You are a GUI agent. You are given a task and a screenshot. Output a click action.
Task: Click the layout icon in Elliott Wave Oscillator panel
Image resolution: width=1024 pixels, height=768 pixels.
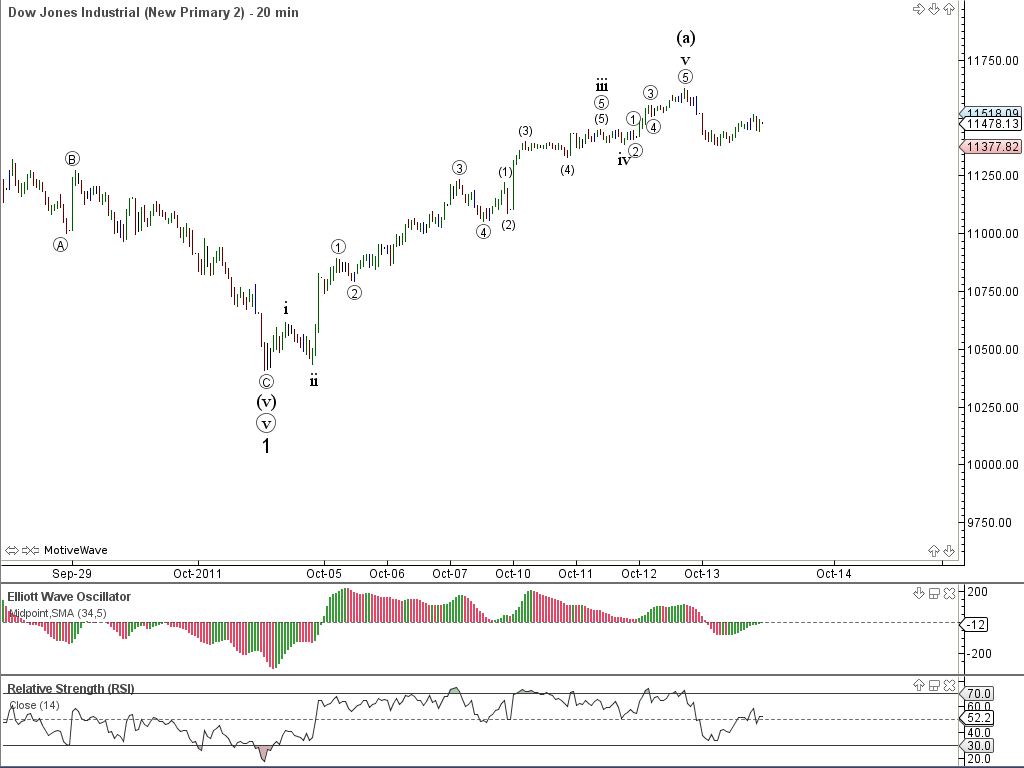pos(933,593)
